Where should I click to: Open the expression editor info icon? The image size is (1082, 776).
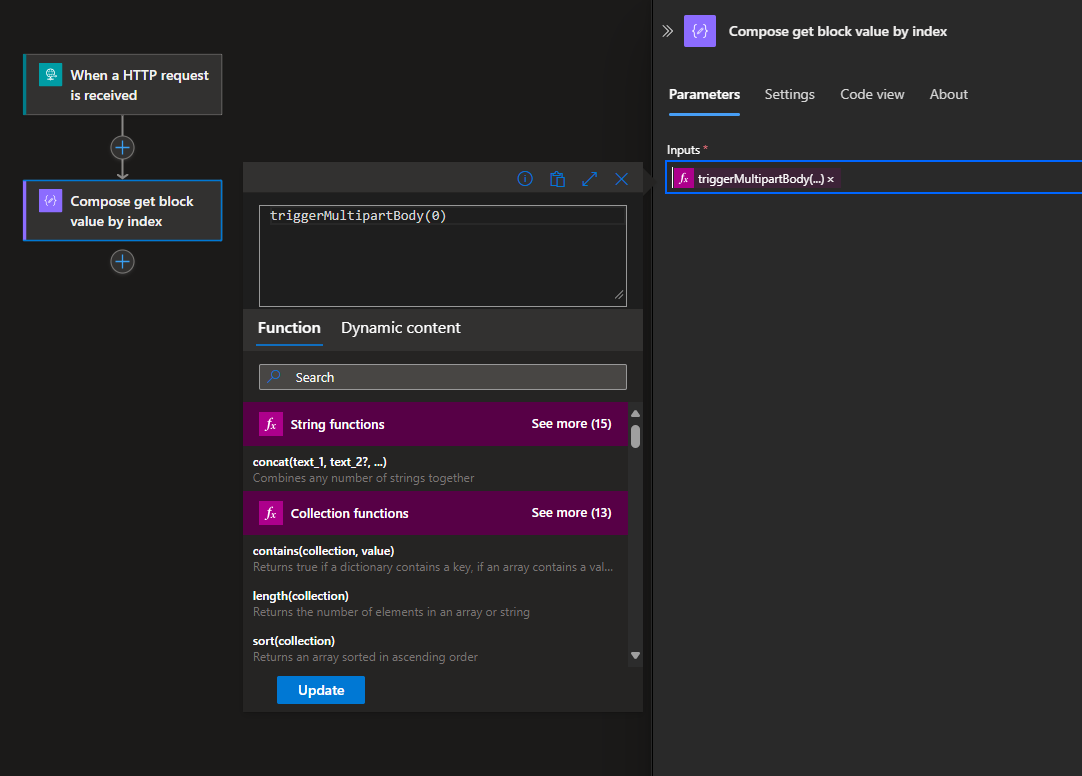pos(525,179)
